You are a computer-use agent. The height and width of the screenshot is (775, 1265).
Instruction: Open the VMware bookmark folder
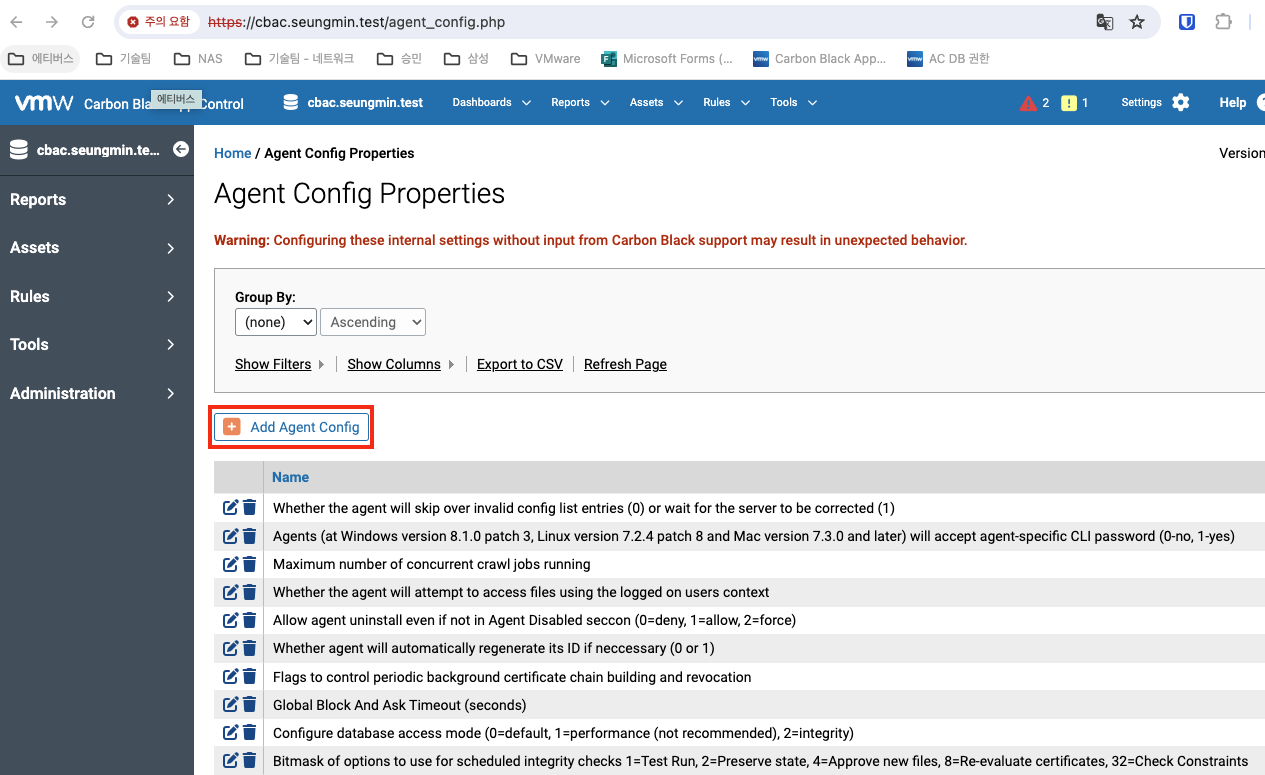pos(545,59)
